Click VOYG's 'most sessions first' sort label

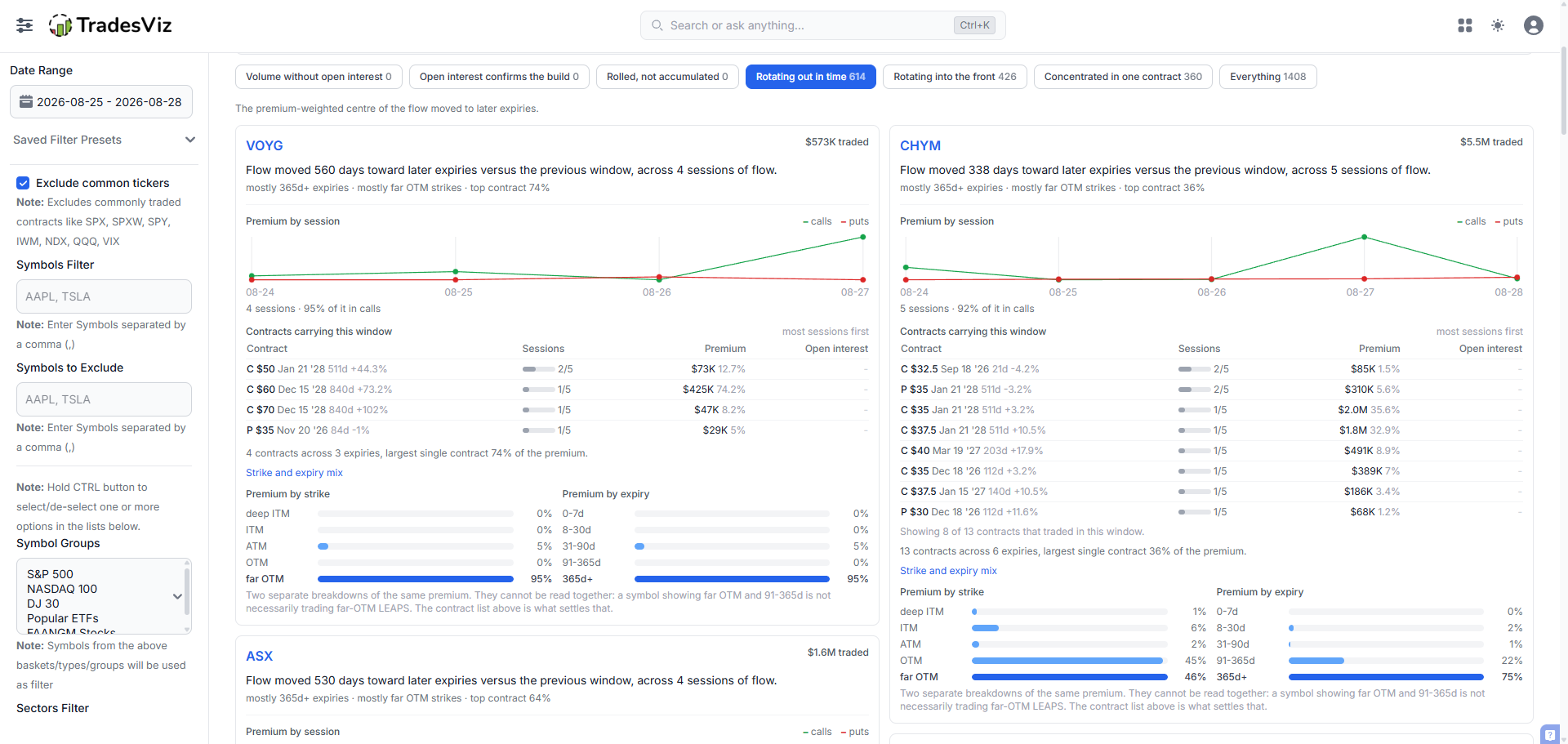coord(826,332)
